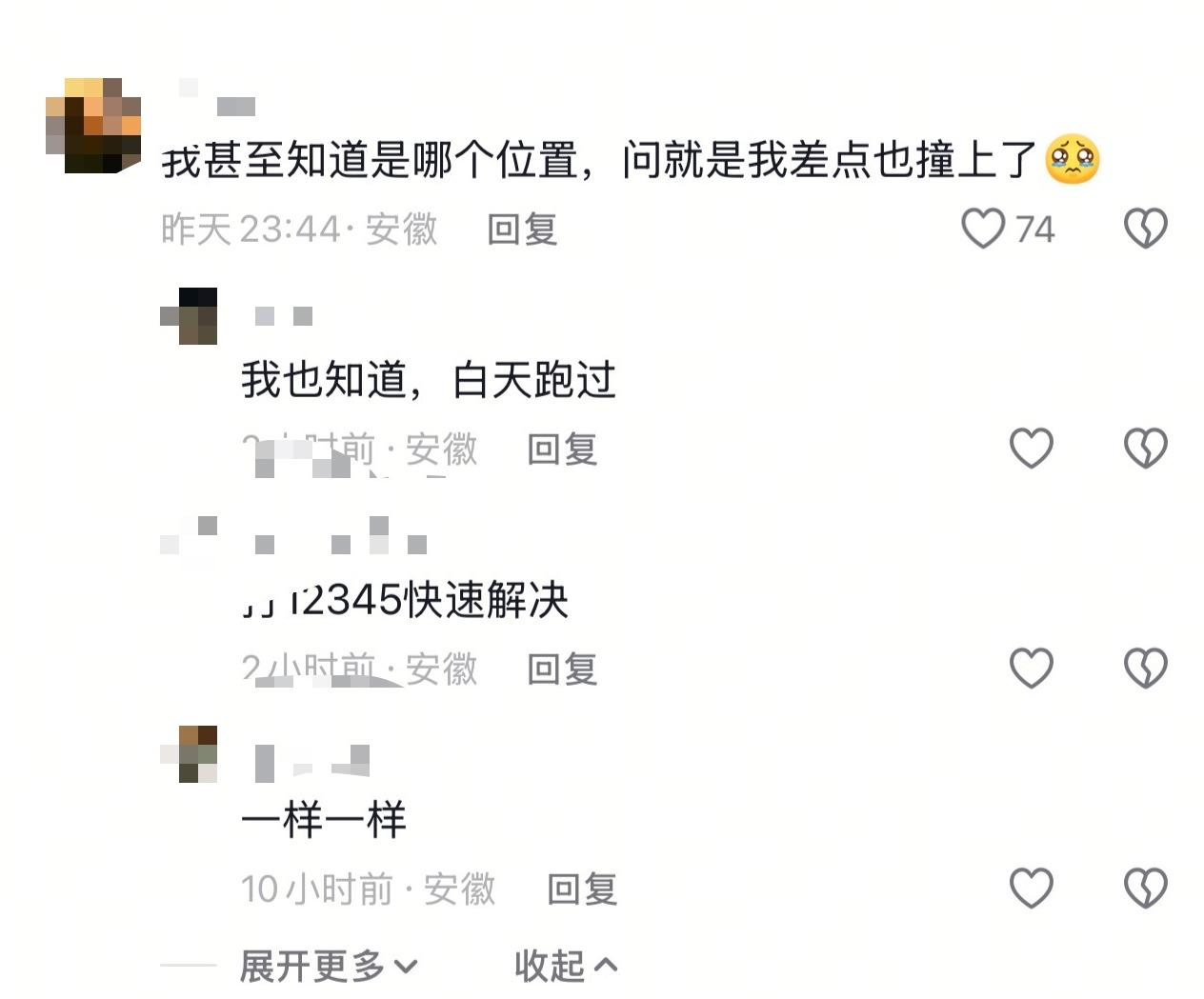Dislike the top comment with broken heart
Viewport: 1204px width, 999px height.
coord(1145,230)
